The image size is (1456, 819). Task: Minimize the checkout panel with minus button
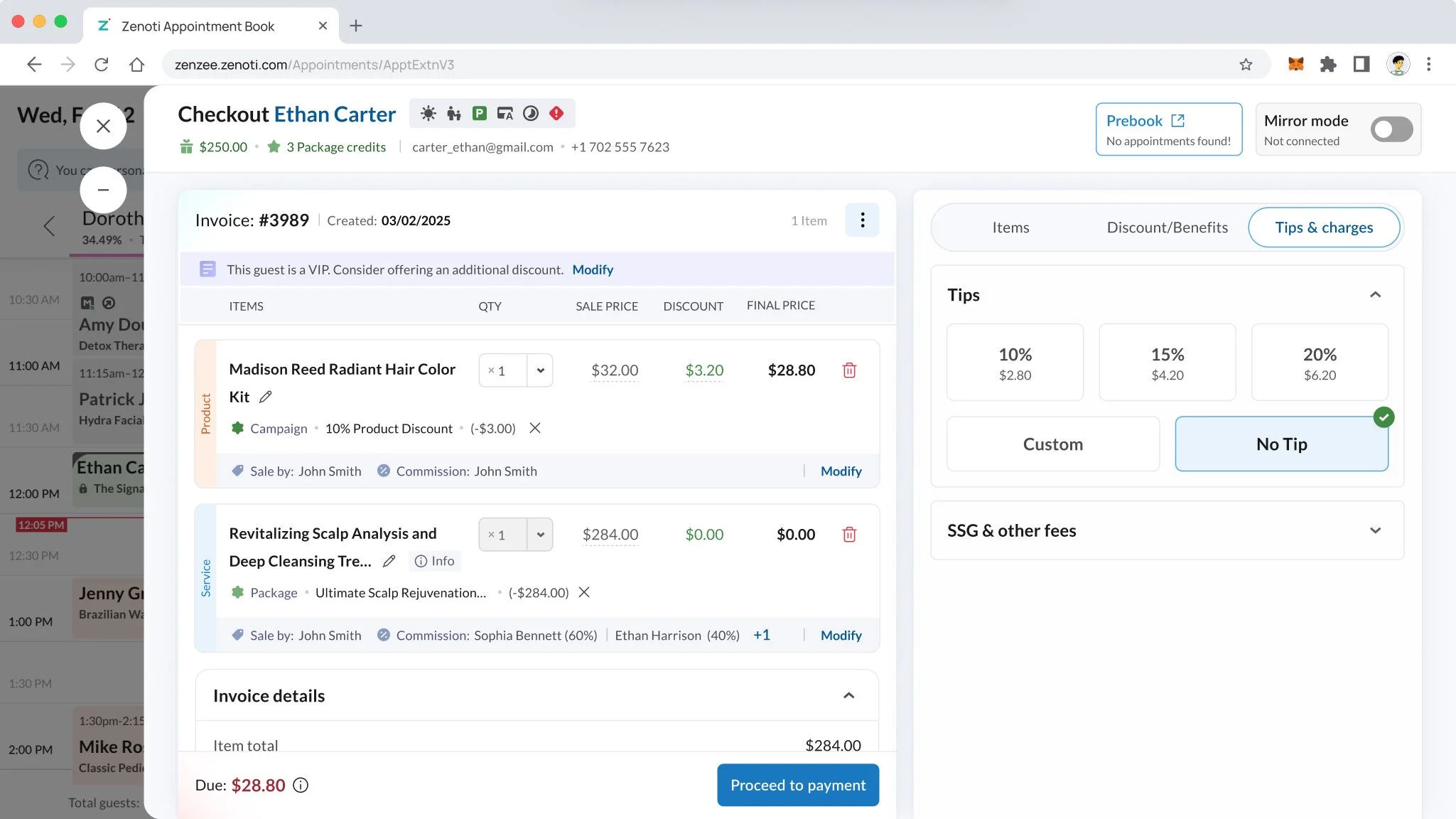[103, 190]
